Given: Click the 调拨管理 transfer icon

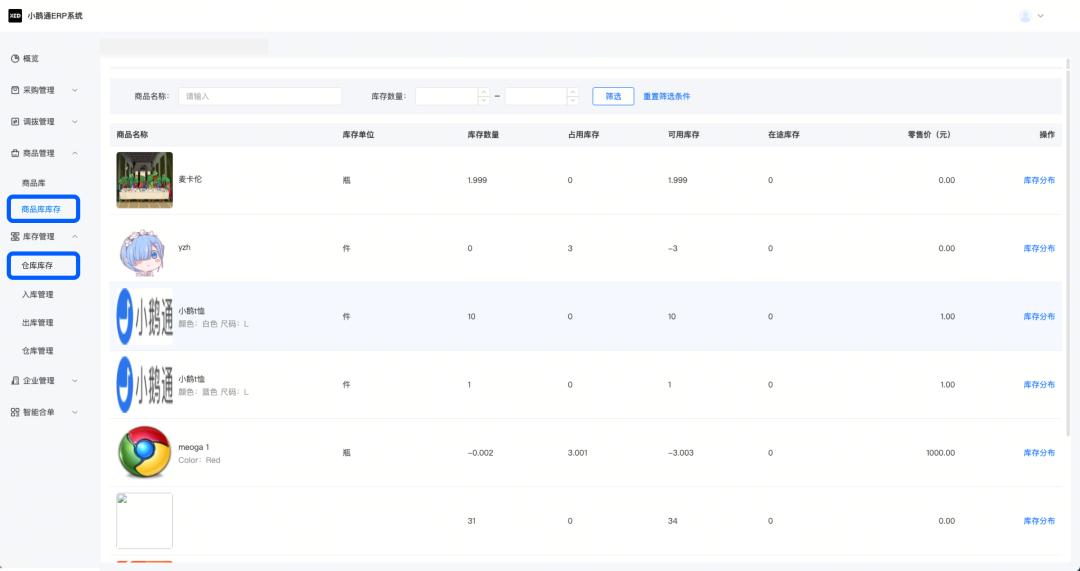Looking at the screenshot, I should click(x=15, y=122).
